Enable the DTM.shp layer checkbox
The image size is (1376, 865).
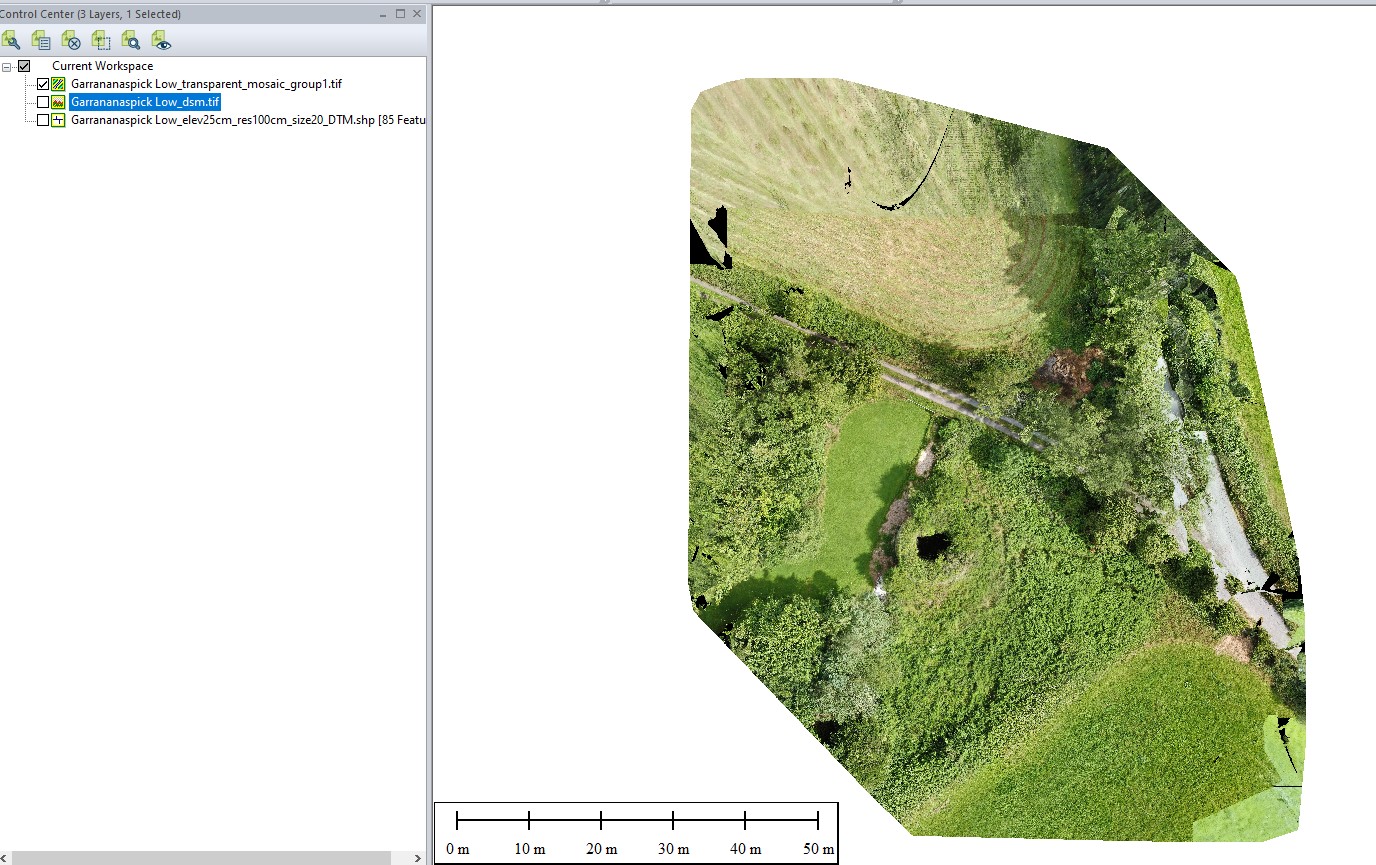[x=42, y=120]
